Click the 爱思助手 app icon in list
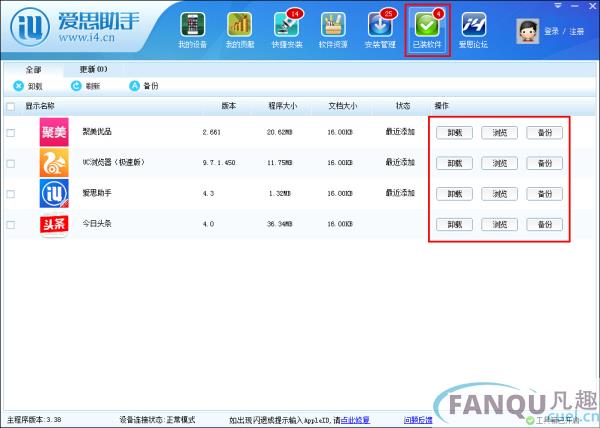 click(x=54, y=193)
